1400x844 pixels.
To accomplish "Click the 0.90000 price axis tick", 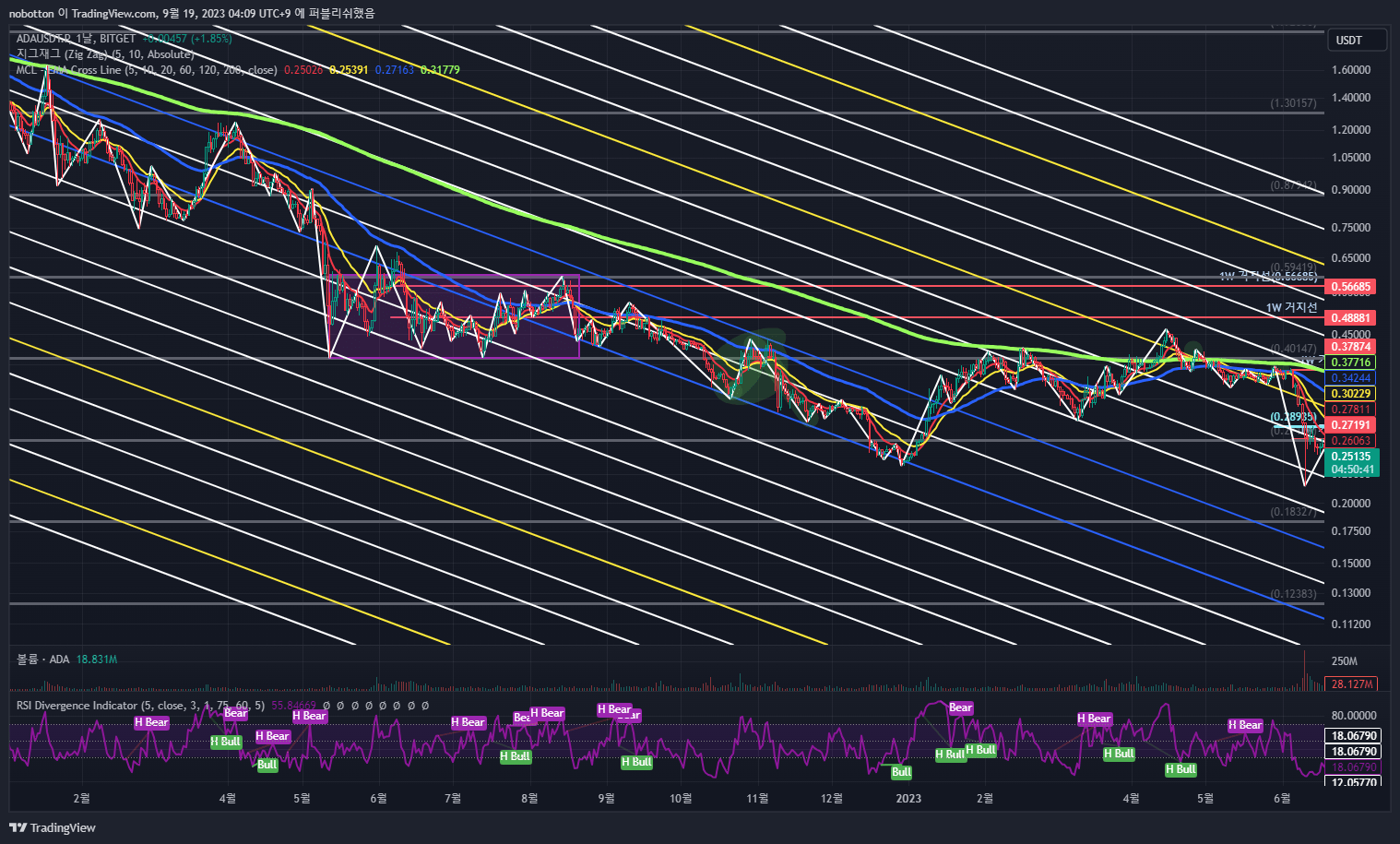I will tap(1351, 190).
